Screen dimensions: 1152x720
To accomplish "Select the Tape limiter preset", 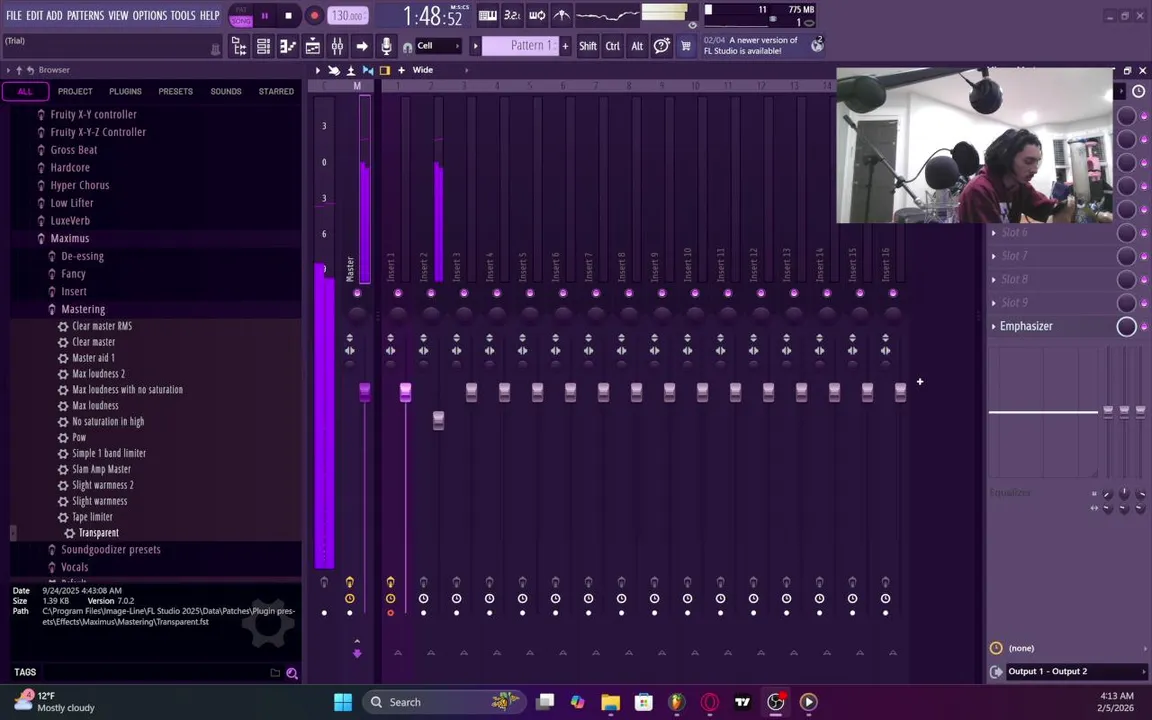I will point(93,517).
